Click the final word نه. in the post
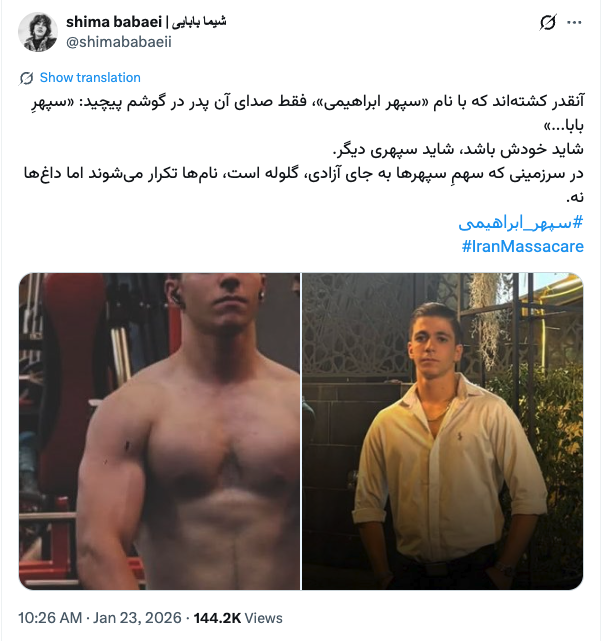This screenshot has width=616, height=641. point(575,197)
